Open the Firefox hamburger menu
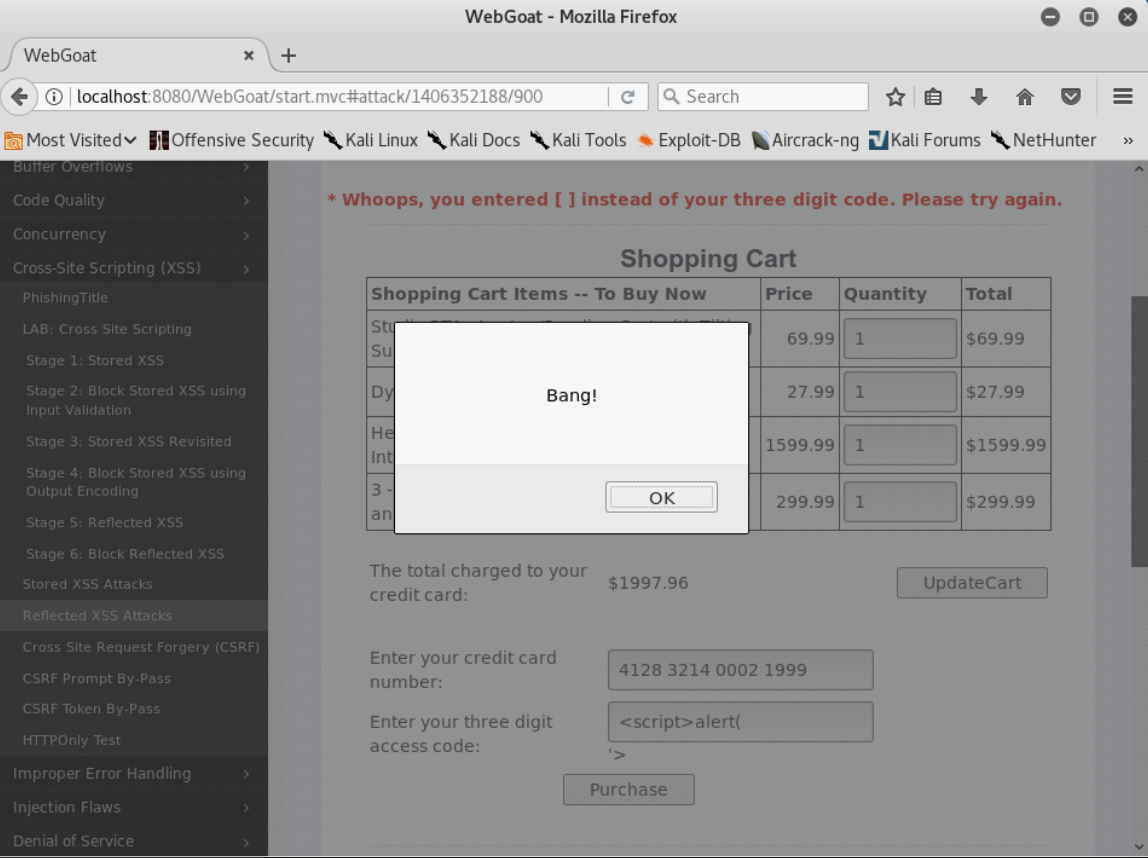 point(1122,97)
